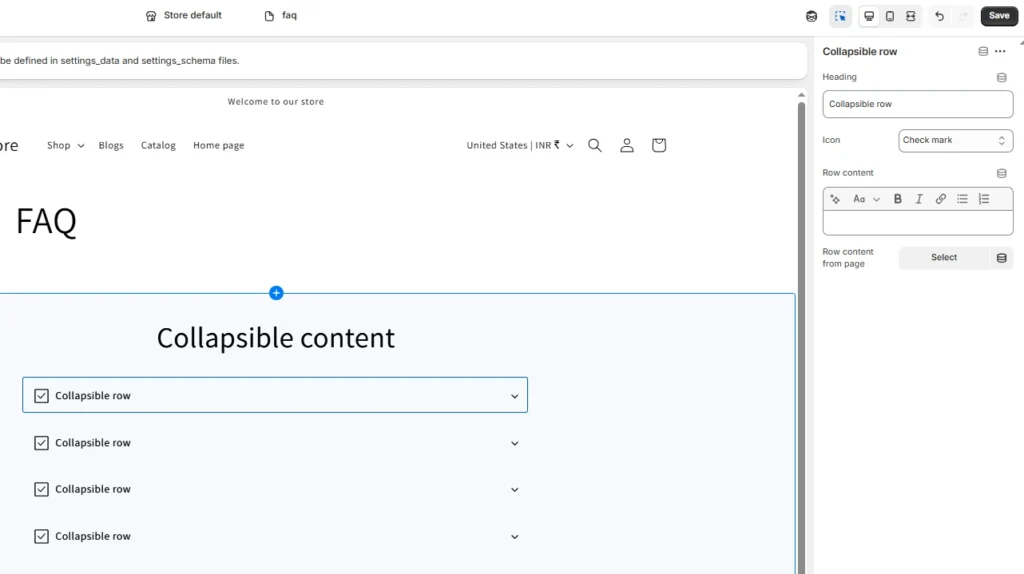This screenshot has height=574, width=1024.
Task: Switch to fullscreen preview icon
Action: (x=910, y=16)
